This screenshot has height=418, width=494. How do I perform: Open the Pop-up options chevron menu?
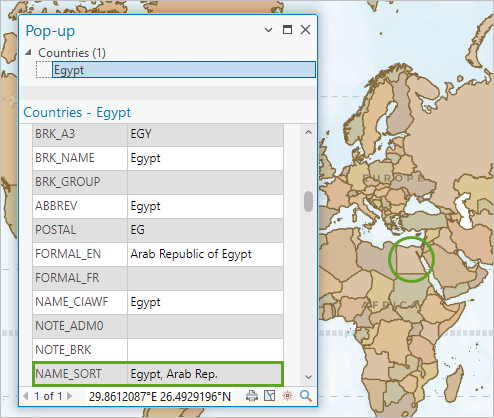click(x=268, y=30)
